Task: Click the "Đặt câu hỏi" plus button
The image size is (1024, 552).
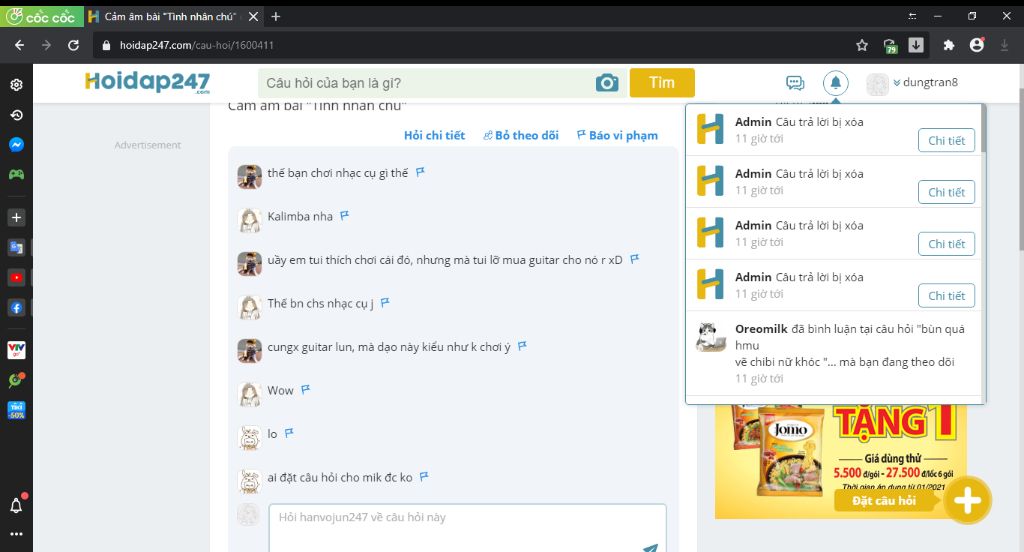Action: (x=967, y=501)
